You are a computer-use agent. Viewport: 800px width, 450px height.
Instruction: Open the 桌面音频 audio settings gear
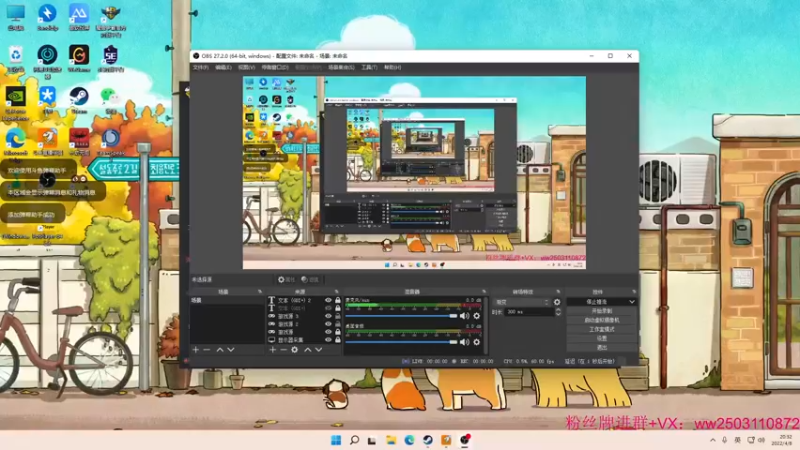[x=477, y=342]
